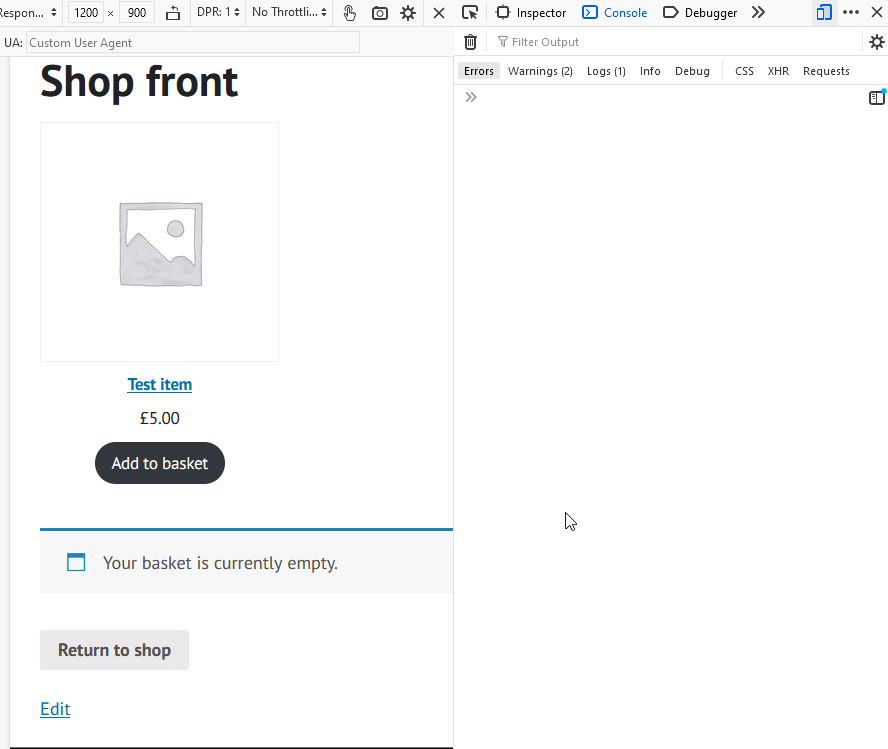
Task: Toggle the Warnings (2) filter
Action: coord(540,71)
